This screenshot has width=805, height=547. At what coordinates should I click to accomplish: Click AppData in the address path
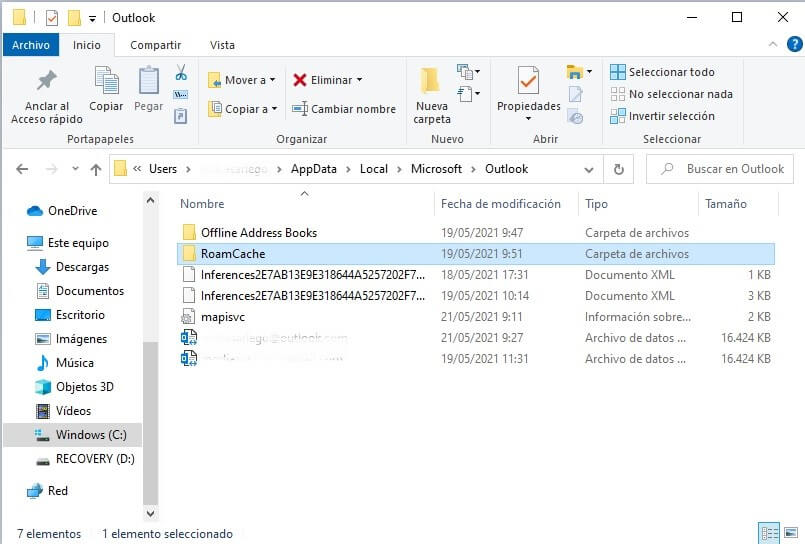(x=314, y=169)
